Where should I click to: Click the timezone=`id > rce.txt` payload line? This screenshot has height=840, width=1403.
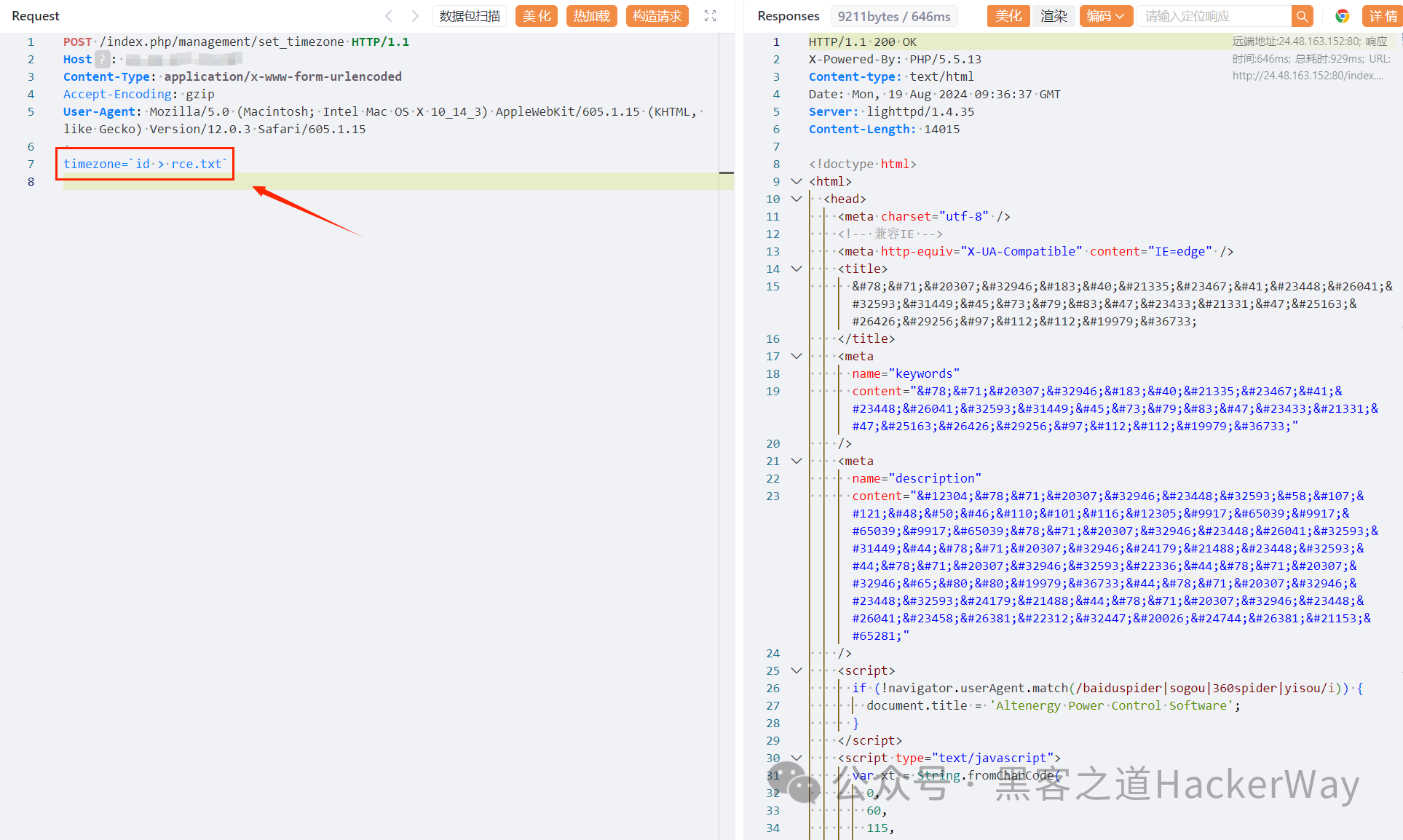[146, 164]
